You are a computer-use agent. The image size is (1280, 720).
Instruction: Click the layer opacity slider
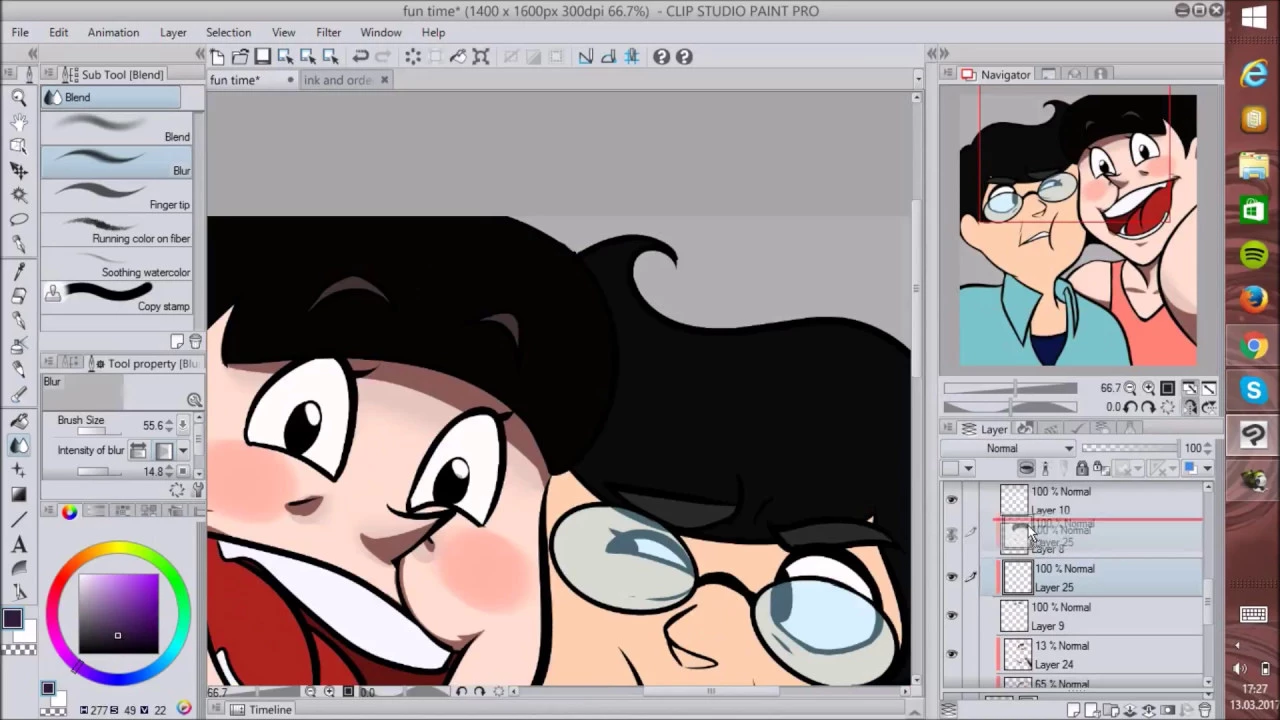1130,448
